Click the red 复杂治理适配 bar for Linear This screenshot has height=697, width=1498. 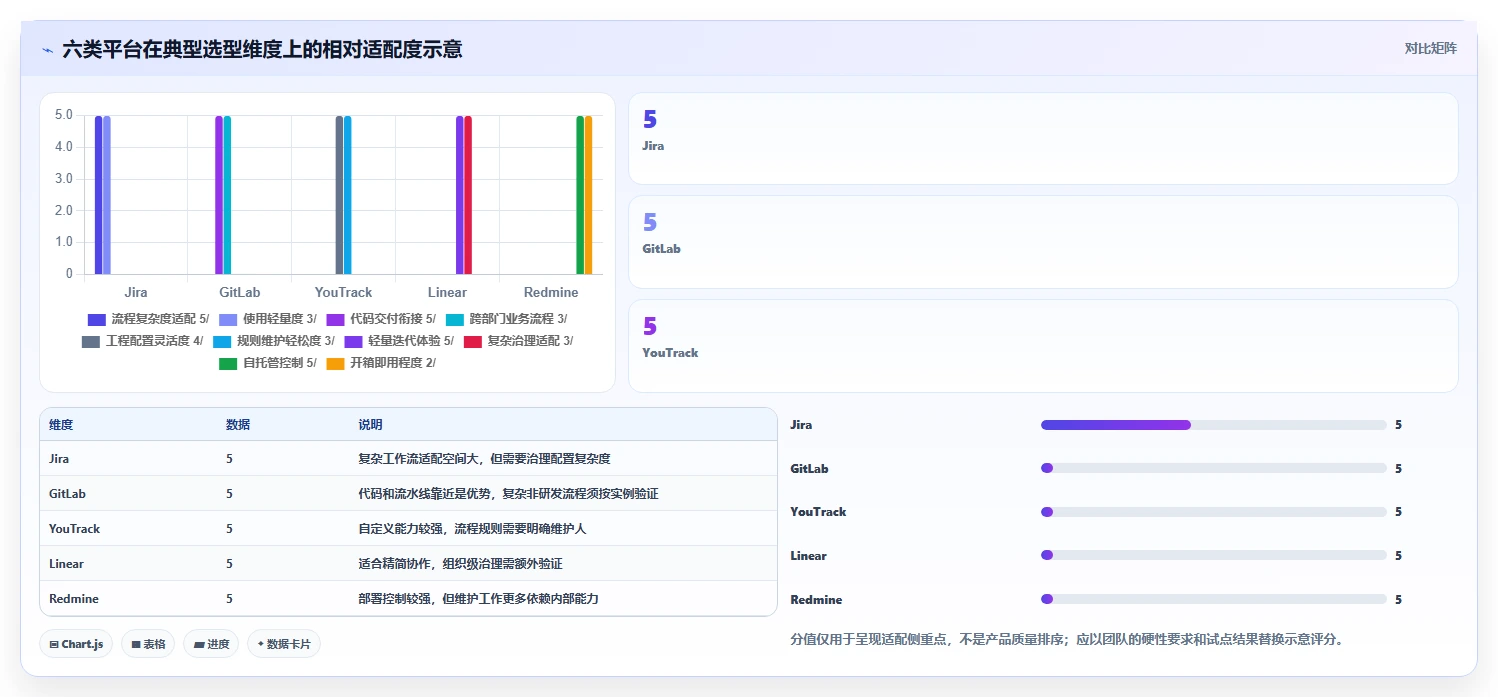coord(468,195)
